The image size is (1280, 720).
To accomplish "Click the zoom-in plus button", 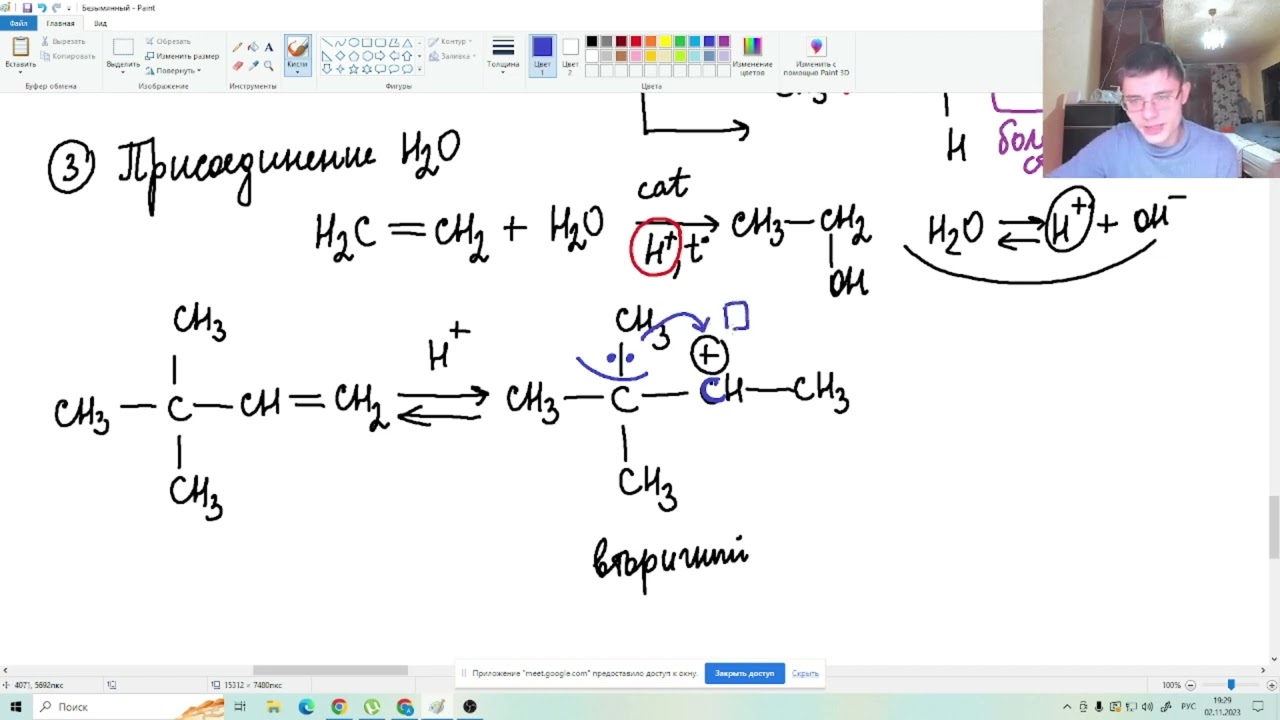I will point(1270,685).
